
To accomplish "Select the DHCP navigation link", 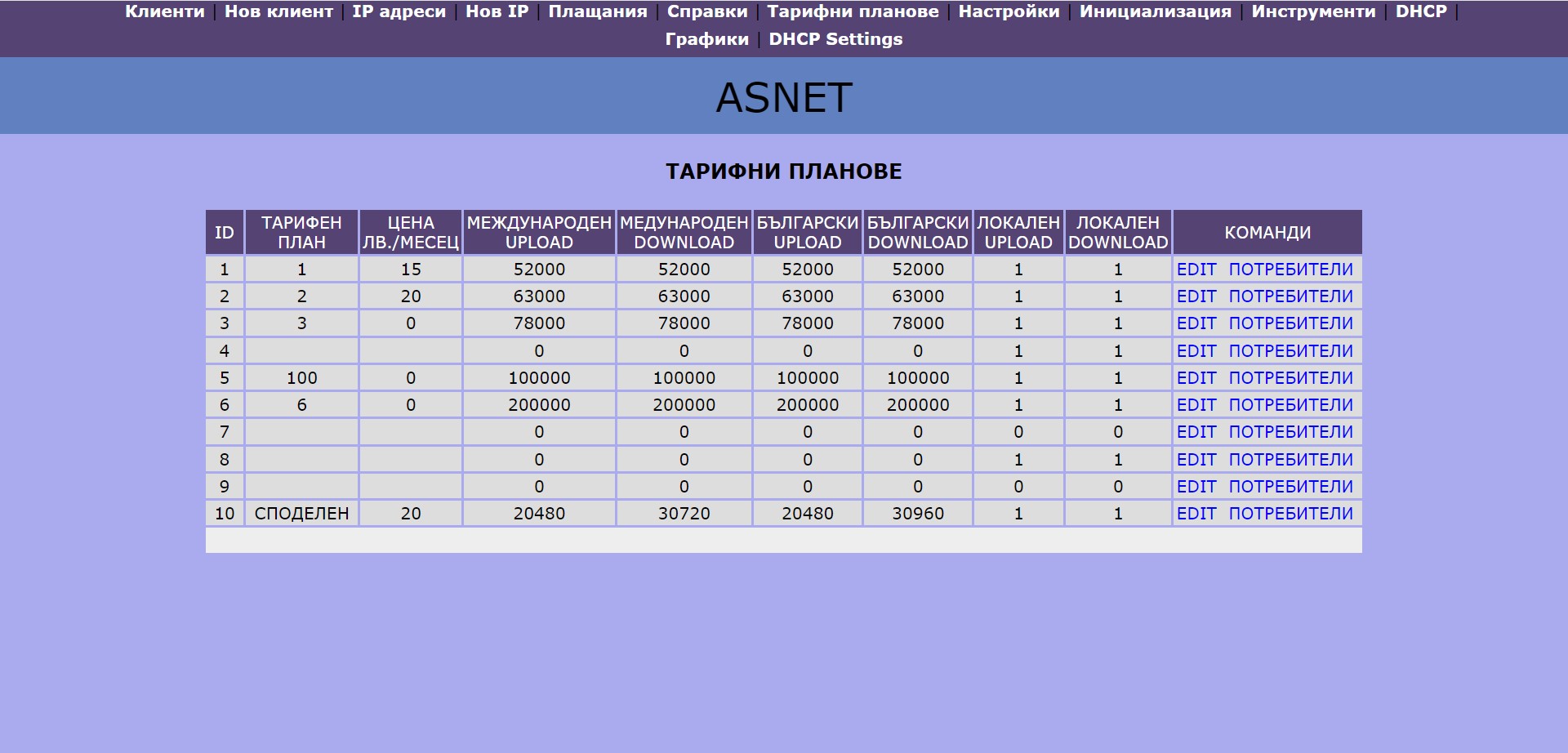I will click(x=1421, y=11).
